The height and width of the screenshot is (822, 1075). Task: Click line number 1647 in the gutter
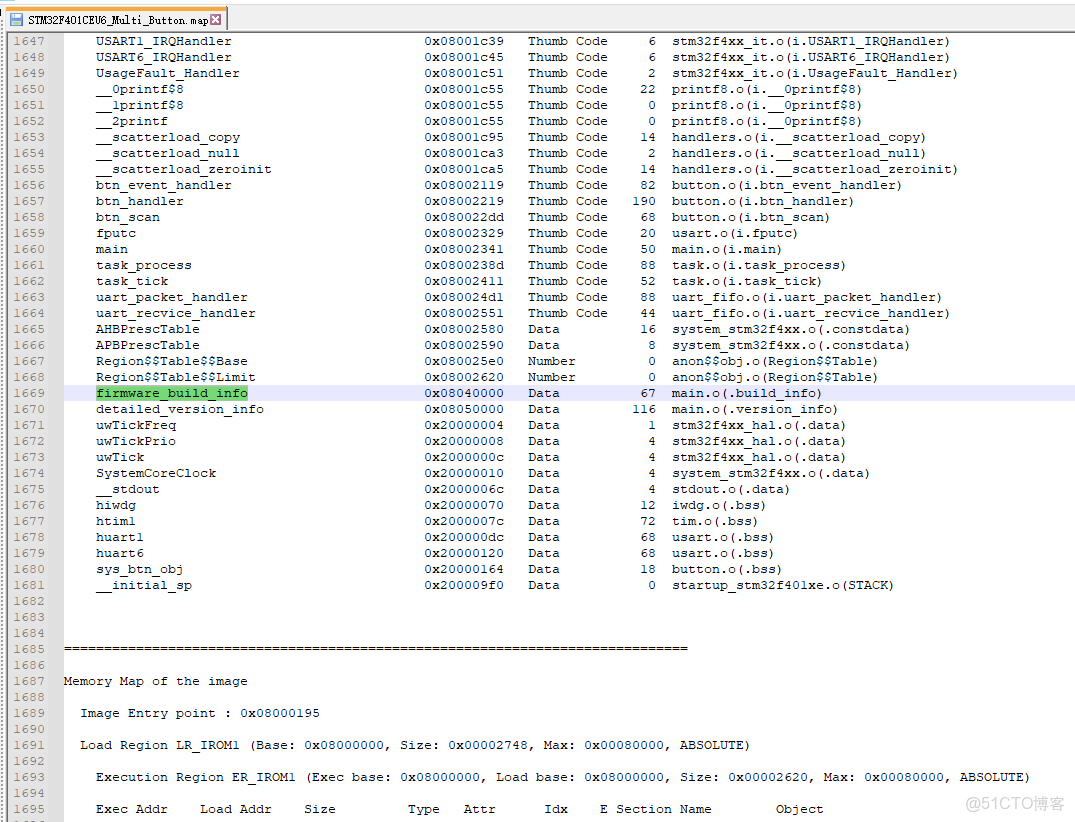pyautogui.click(x=29, y=41)
